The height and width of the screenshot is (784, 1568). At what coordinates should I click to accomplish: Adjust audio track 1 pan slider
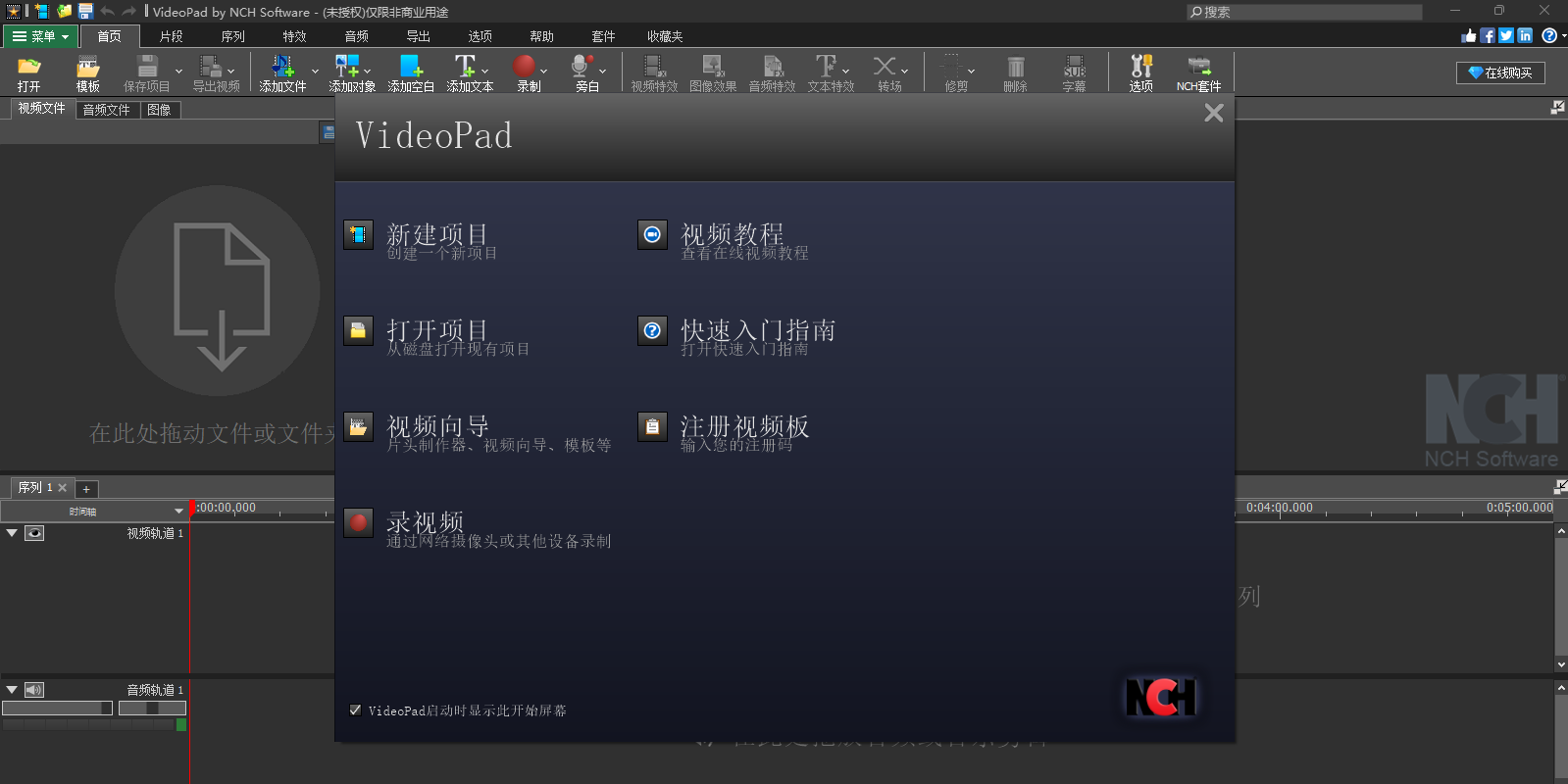152,708
